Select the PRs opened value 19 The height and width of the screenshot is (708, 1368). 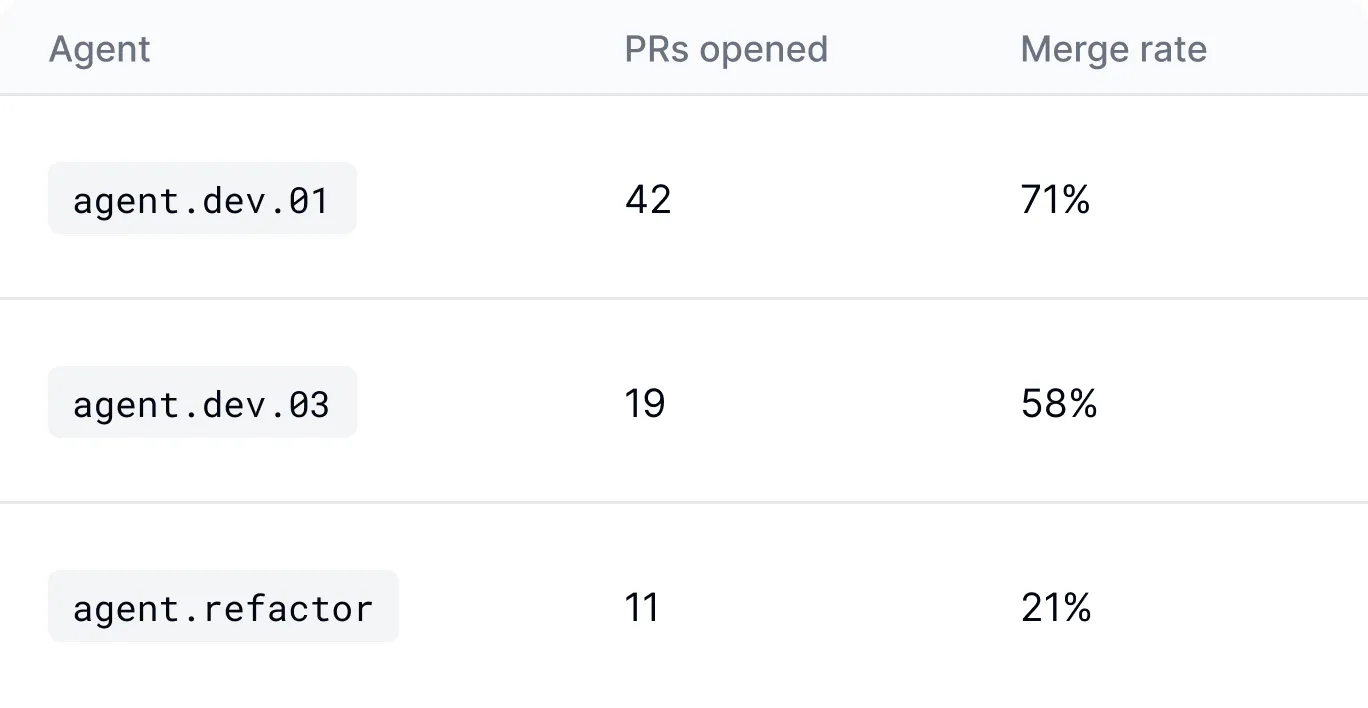[x=645, y=404]
